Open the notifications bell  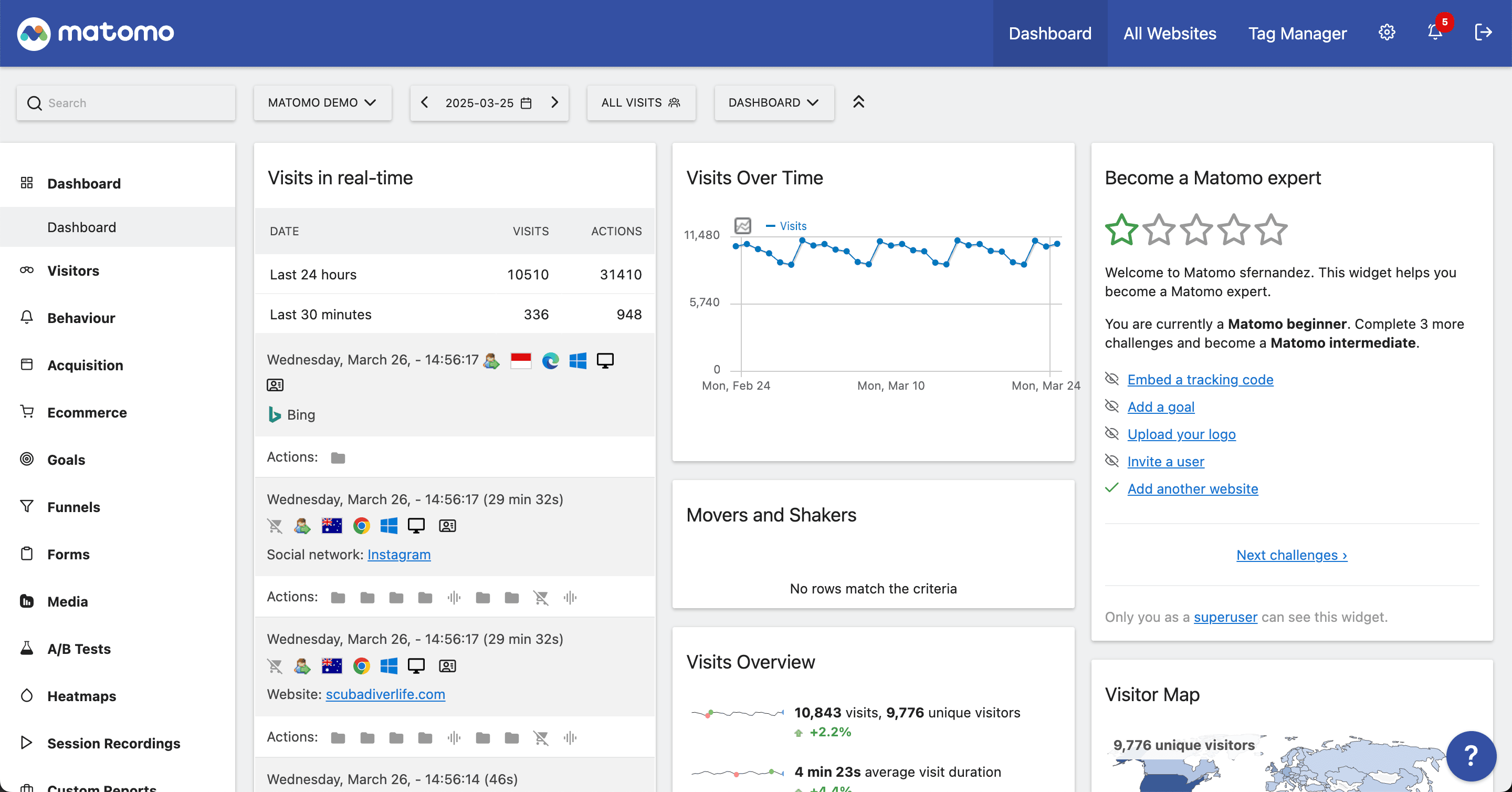(1435, 33)
